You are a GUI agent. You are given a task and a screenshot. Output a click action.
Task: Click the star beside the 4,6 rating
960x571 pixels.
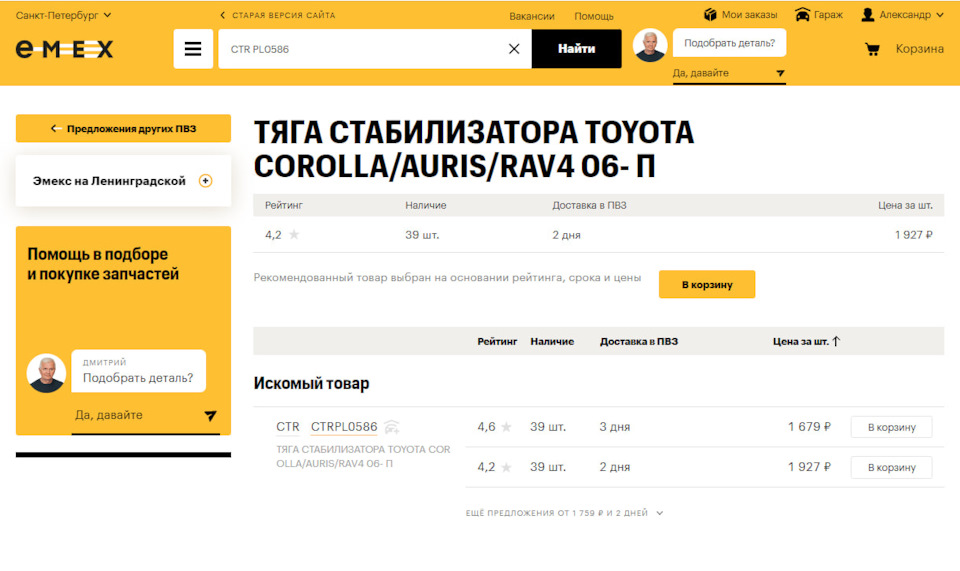pyautogui.click(x=506, y=427)
